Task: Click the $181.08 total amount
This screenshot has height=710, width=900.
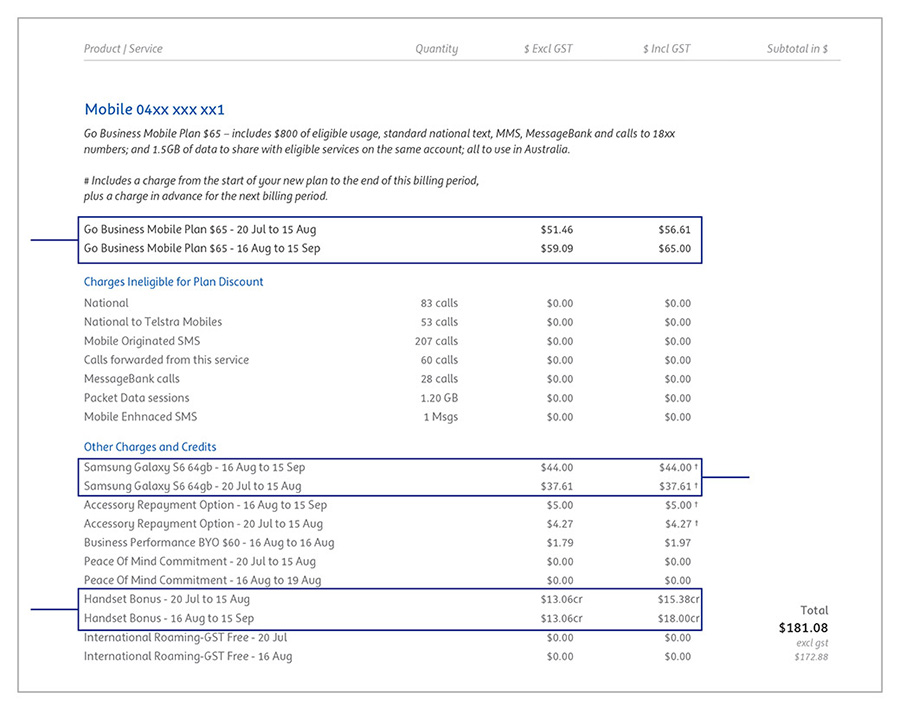Action: [x=803, y=628]
